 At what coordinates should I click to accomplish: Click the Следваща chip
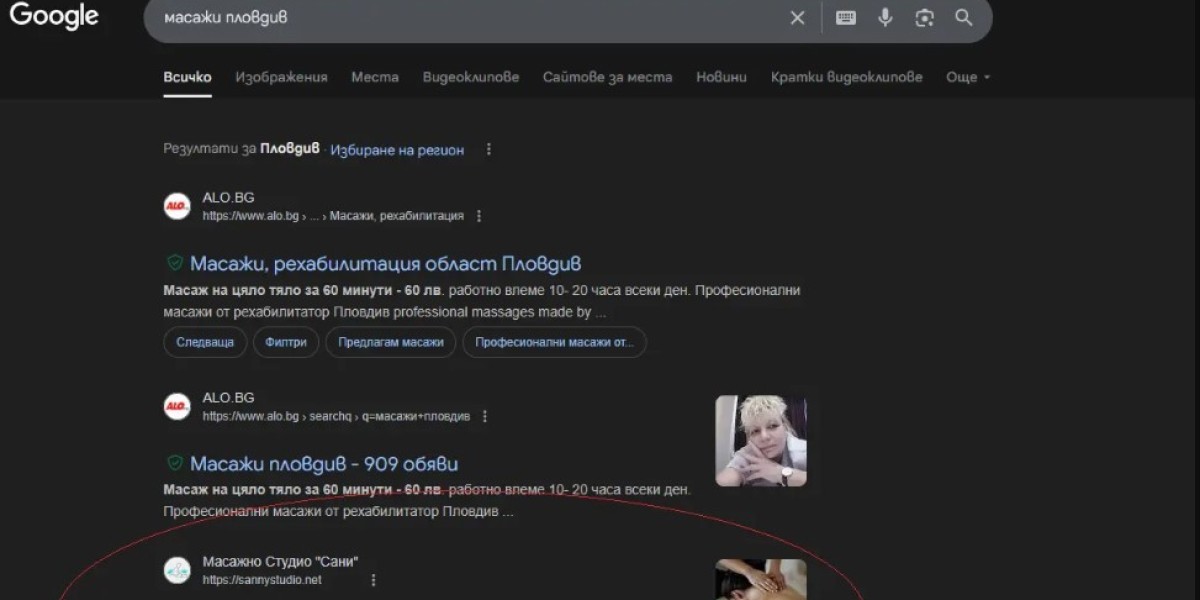click(205, 342)
